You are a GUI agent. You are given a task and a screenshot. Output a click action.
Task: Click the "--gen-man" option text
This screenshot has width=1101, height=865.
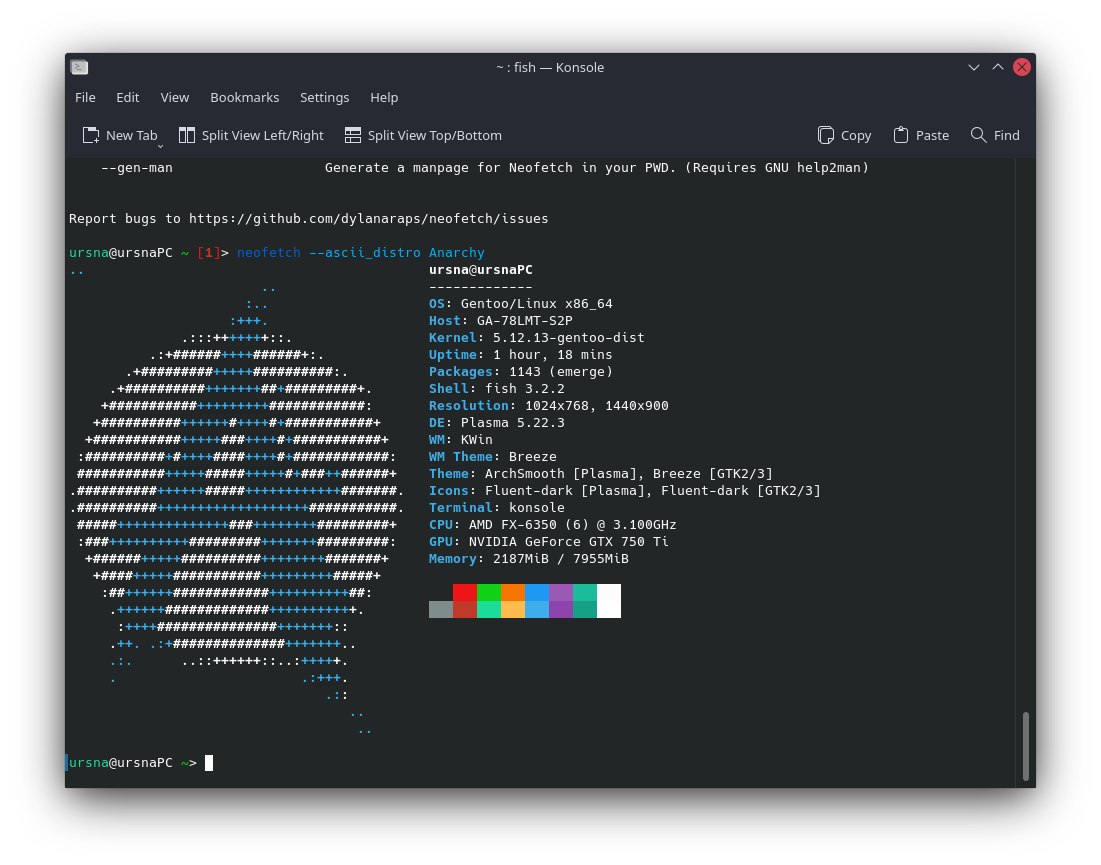137,168
